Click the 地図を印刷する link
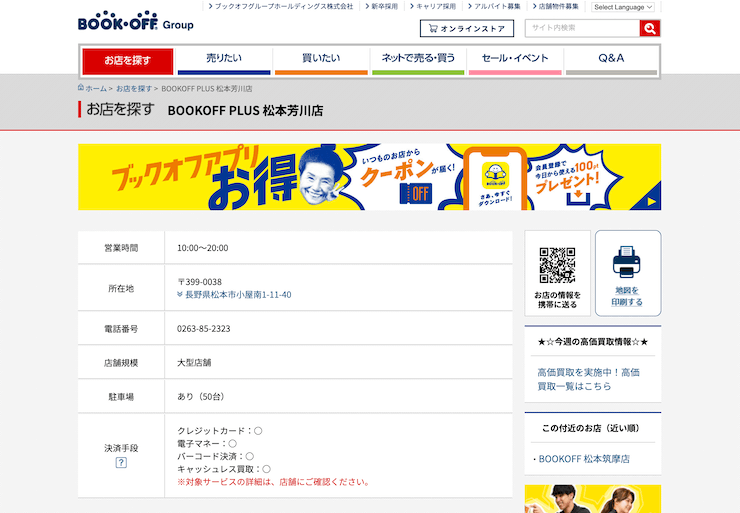 pos(627,296)
